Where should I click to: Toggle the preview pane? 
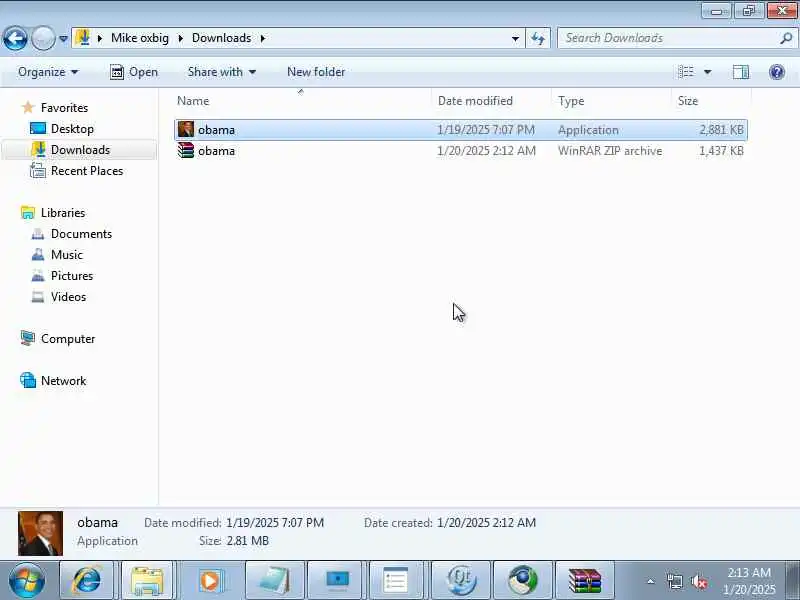click(x=741, y=72)
